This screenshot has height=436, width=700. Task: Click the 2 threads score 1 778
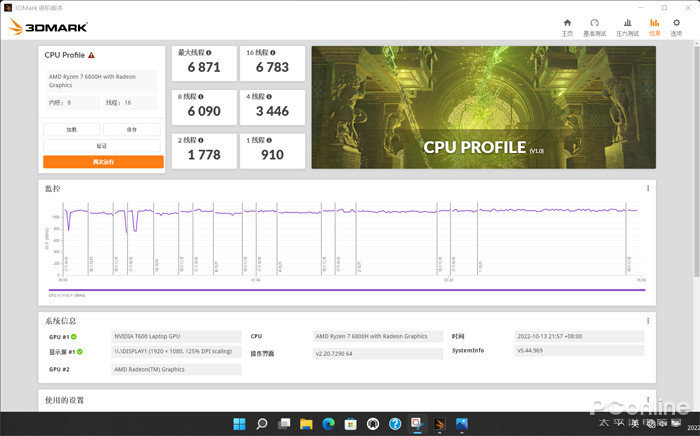pos(204,155)
